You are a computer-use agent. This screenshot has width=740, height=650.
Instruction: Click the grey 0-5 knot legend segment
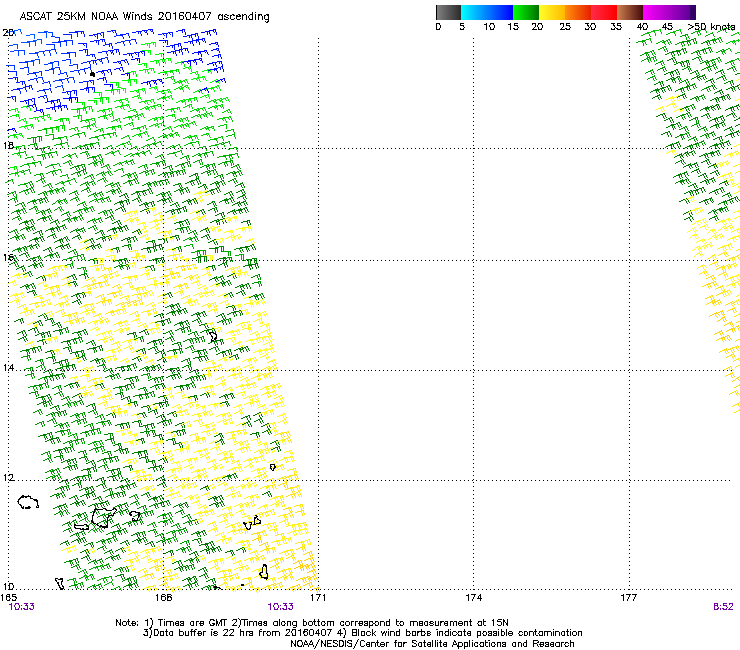(448, 12)
